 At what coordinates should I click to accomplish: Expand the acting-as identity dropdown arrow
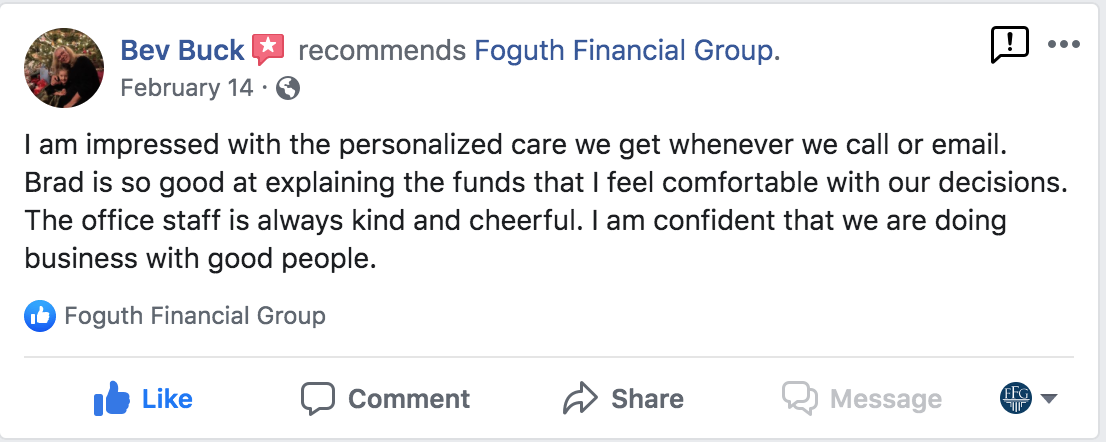pos(1049,399)
